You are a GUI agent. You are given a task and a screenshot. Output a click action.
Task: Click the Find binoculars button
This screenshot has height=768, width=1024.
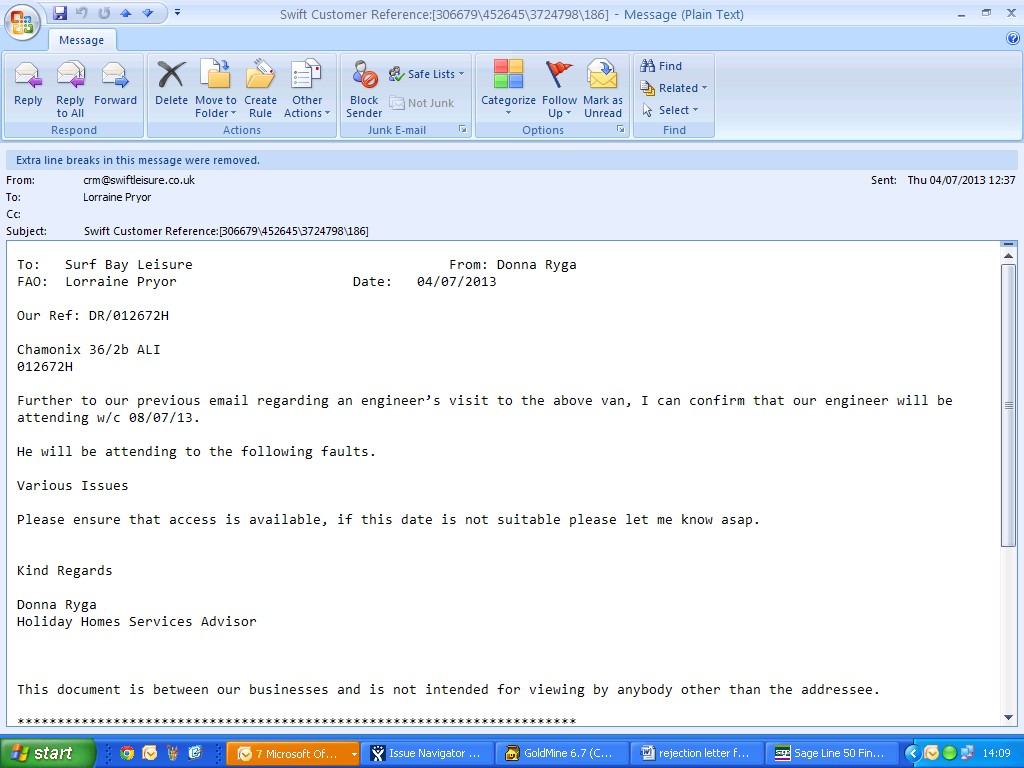coord(662,66)
